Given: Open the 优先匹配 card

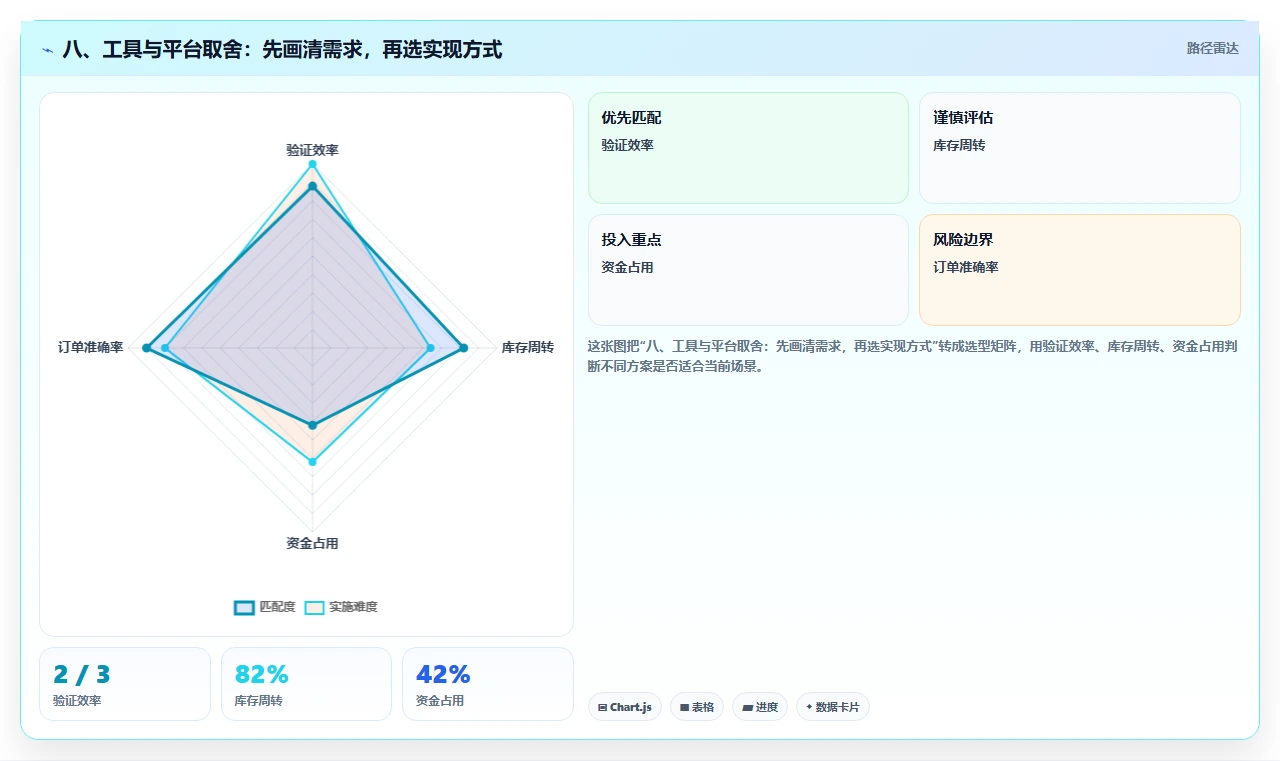Looking at the screenshot, I should [748, 148].
